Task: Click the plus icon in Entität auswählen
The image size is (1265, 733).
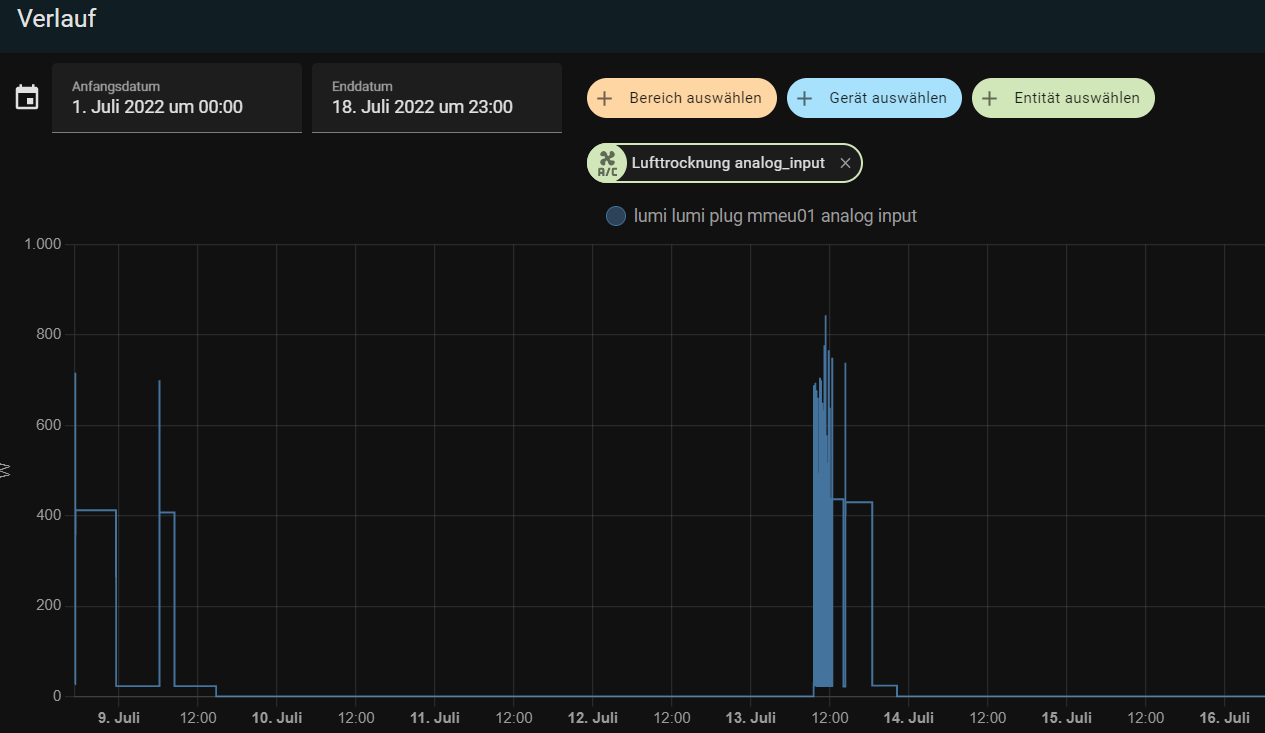Action: pyautogui.click(x=990, y=98)
